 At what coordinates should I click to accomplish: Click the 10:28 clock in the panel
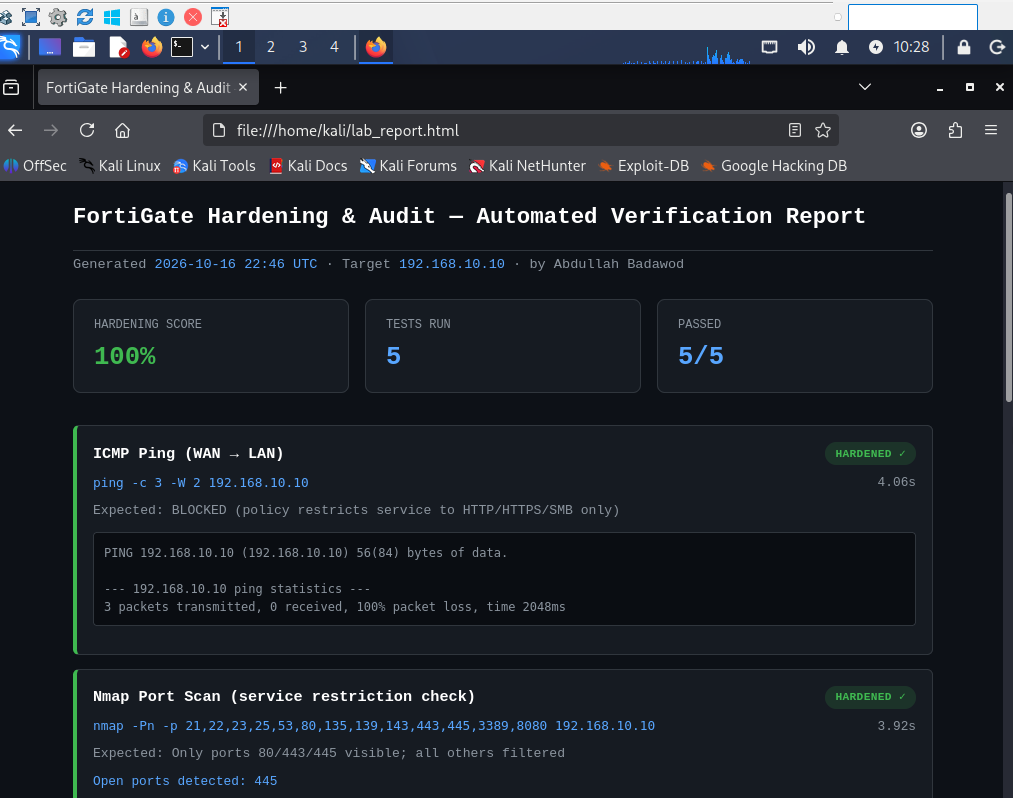pos(911,47)
